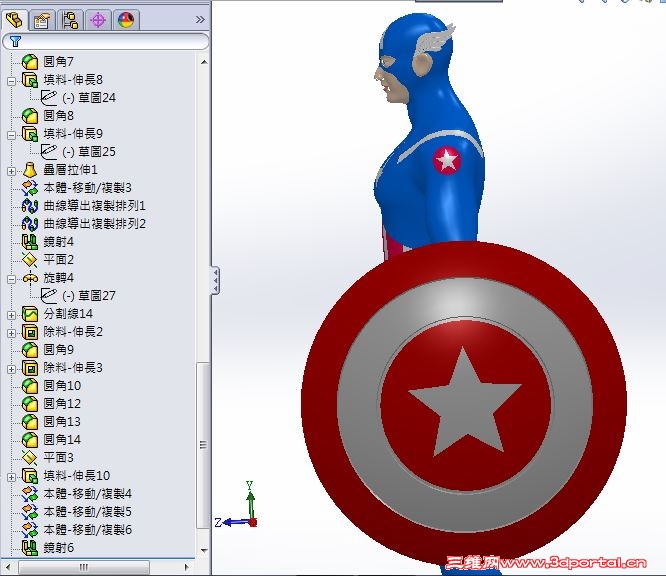Collapse the 填料-伸長9 feature node
The width and height of the screenshot is (666, 576).
[11, 135]
